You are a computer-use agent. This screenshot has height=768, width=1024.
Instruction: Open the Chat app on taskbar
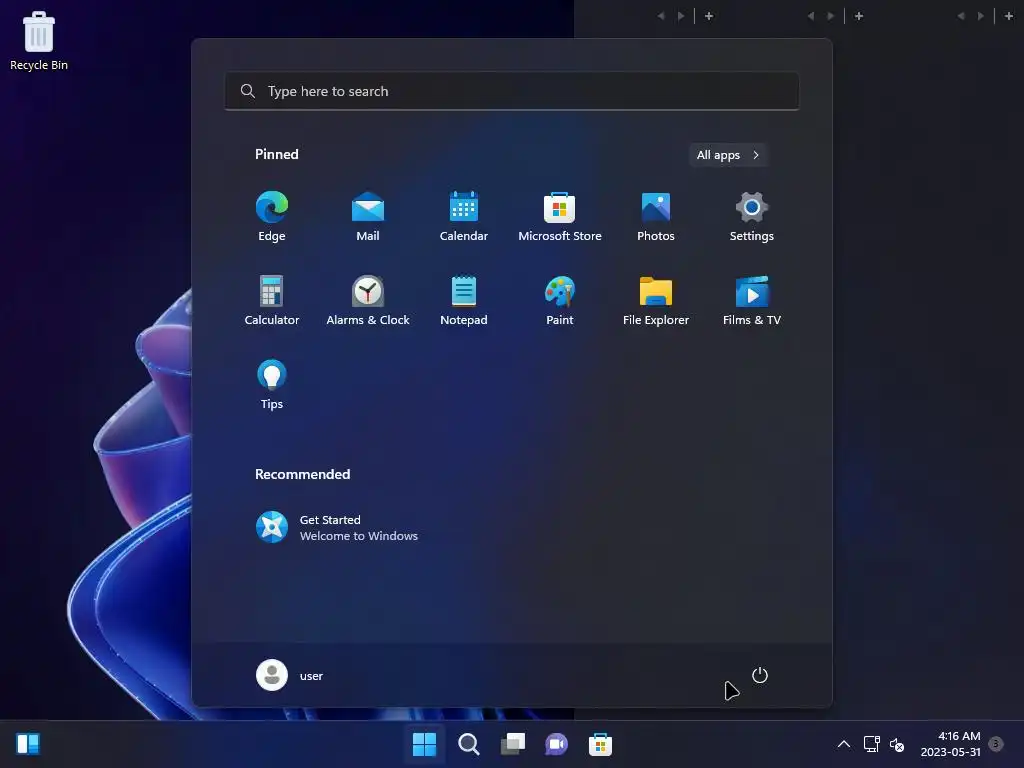pos(556,744)
